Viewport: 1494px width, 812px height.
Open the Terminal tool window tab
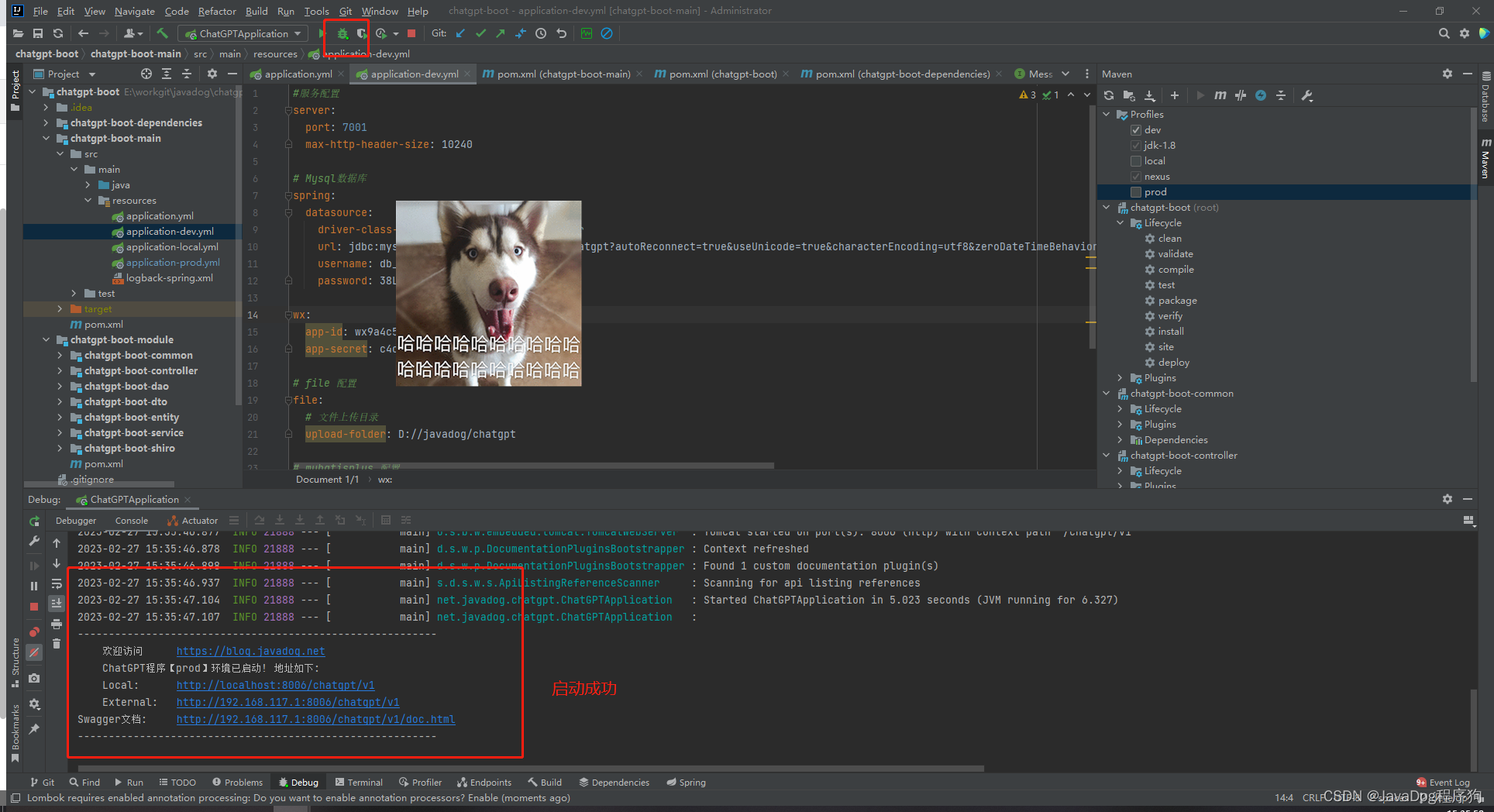[x=359, y=783]
